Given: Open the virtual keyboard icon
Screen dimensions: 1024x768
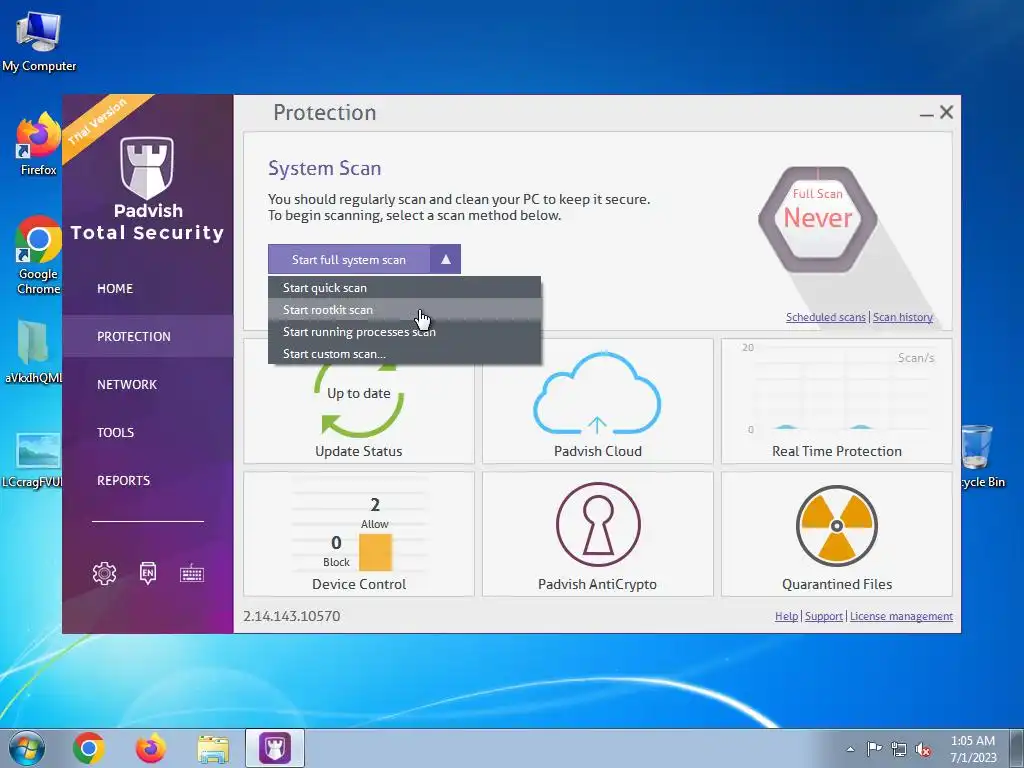Looking at the screenshot, I should click(192, 573).
